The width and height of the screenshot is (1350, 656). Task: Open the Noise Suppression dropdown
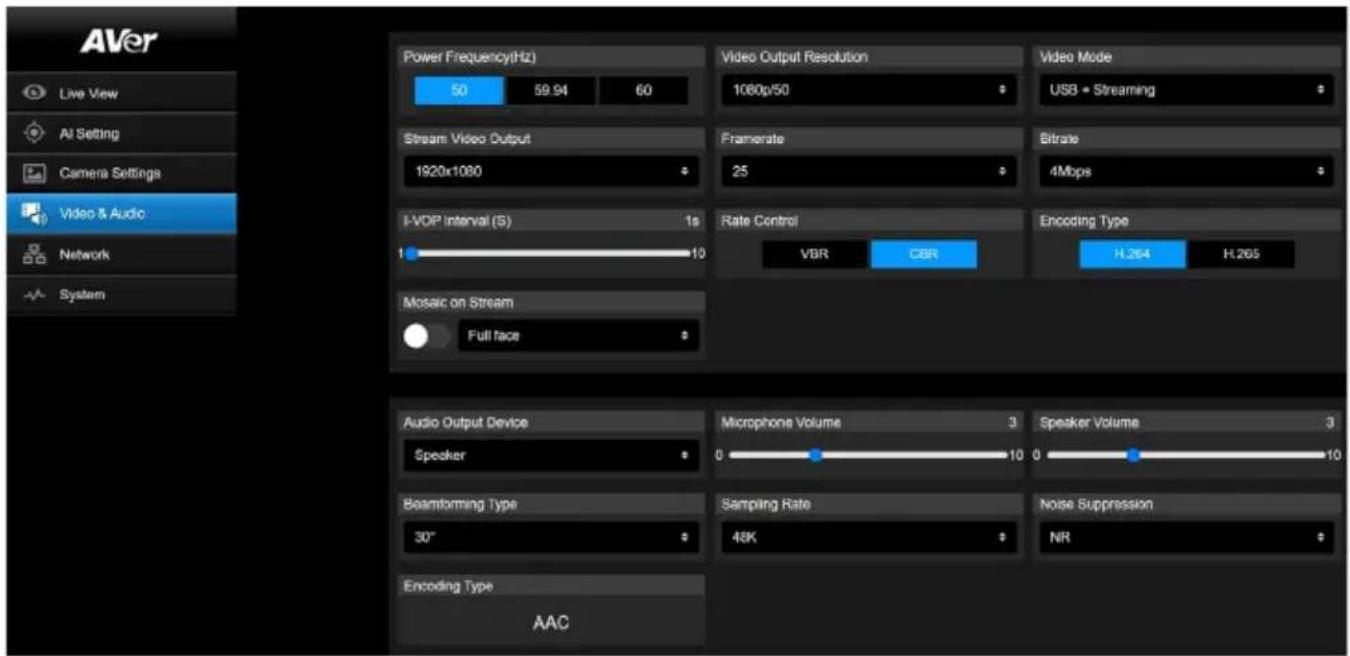1186,537
